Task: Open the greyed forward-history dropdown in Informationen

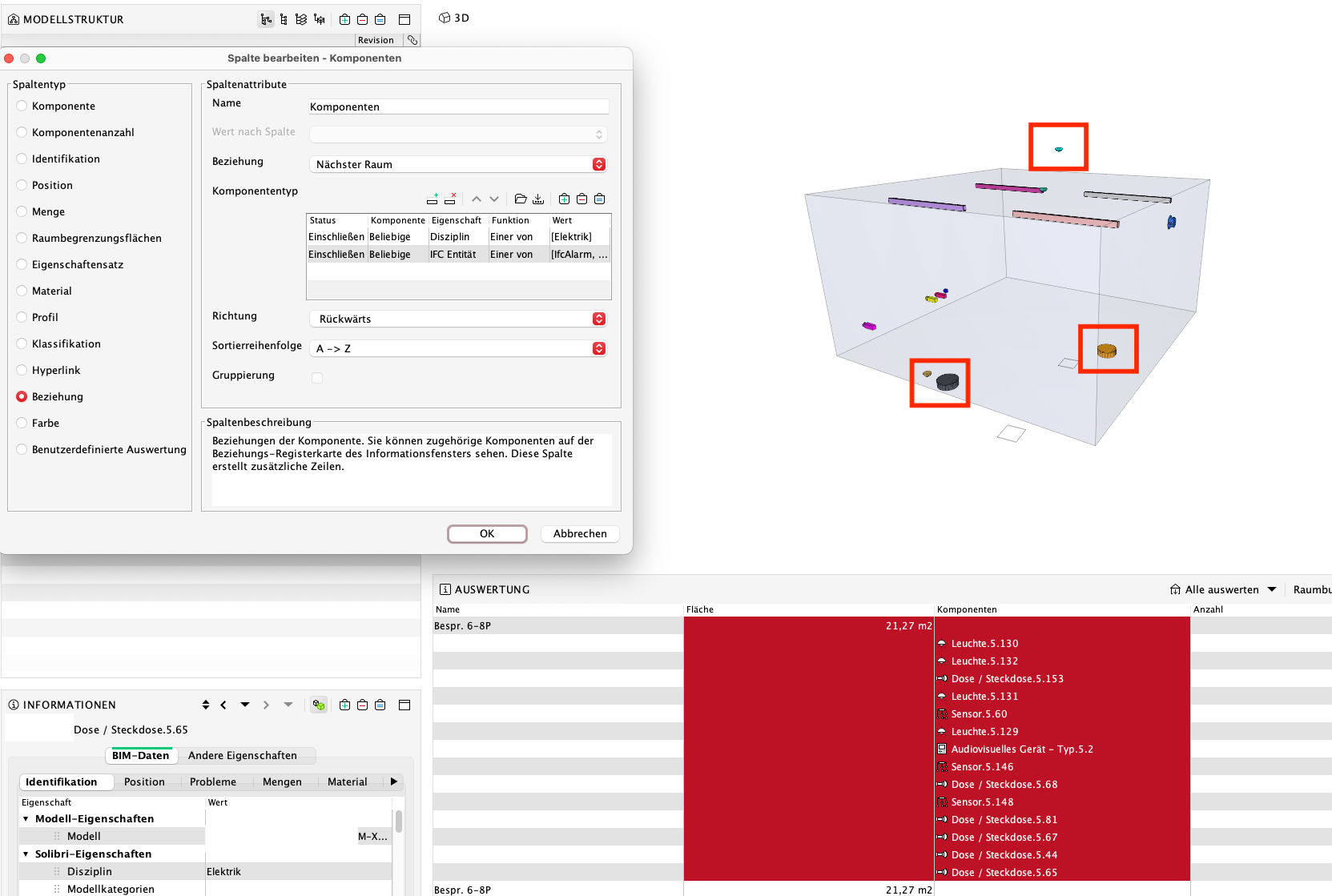Action: click(288, 705)
